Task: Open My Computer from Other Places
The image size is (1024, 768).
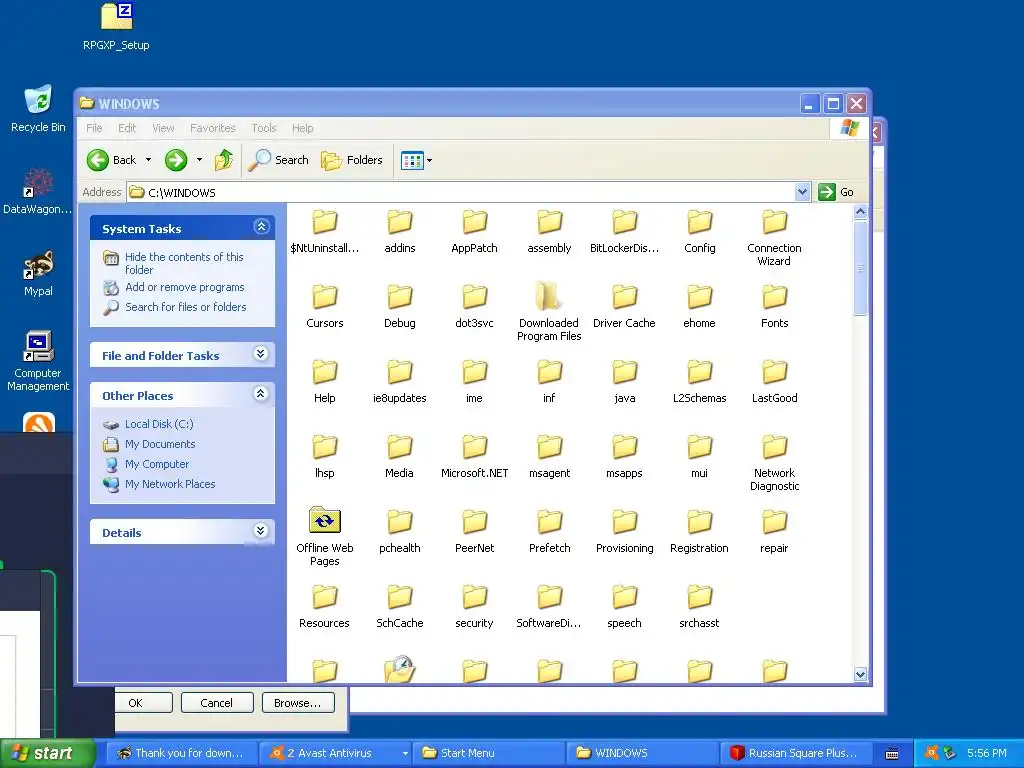Action: 157,464
